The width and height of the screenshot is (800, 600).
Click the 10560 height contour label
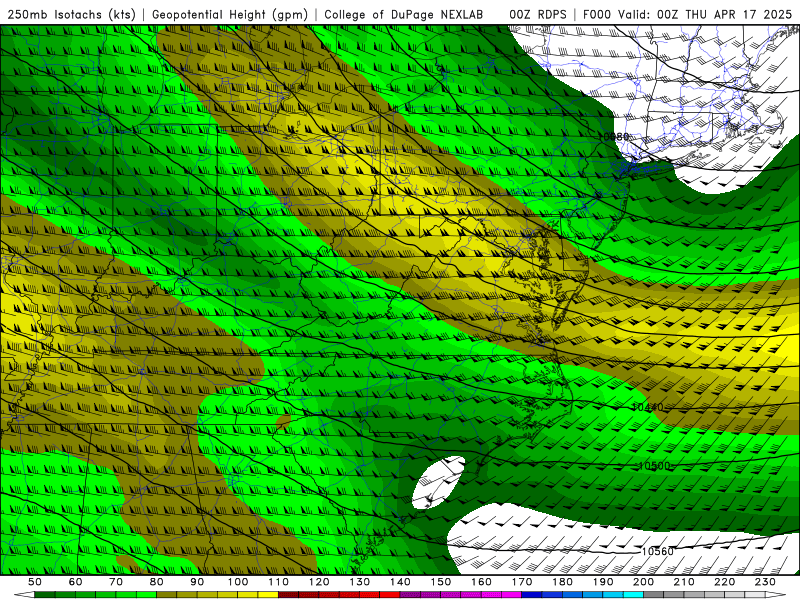click(658, 551)
